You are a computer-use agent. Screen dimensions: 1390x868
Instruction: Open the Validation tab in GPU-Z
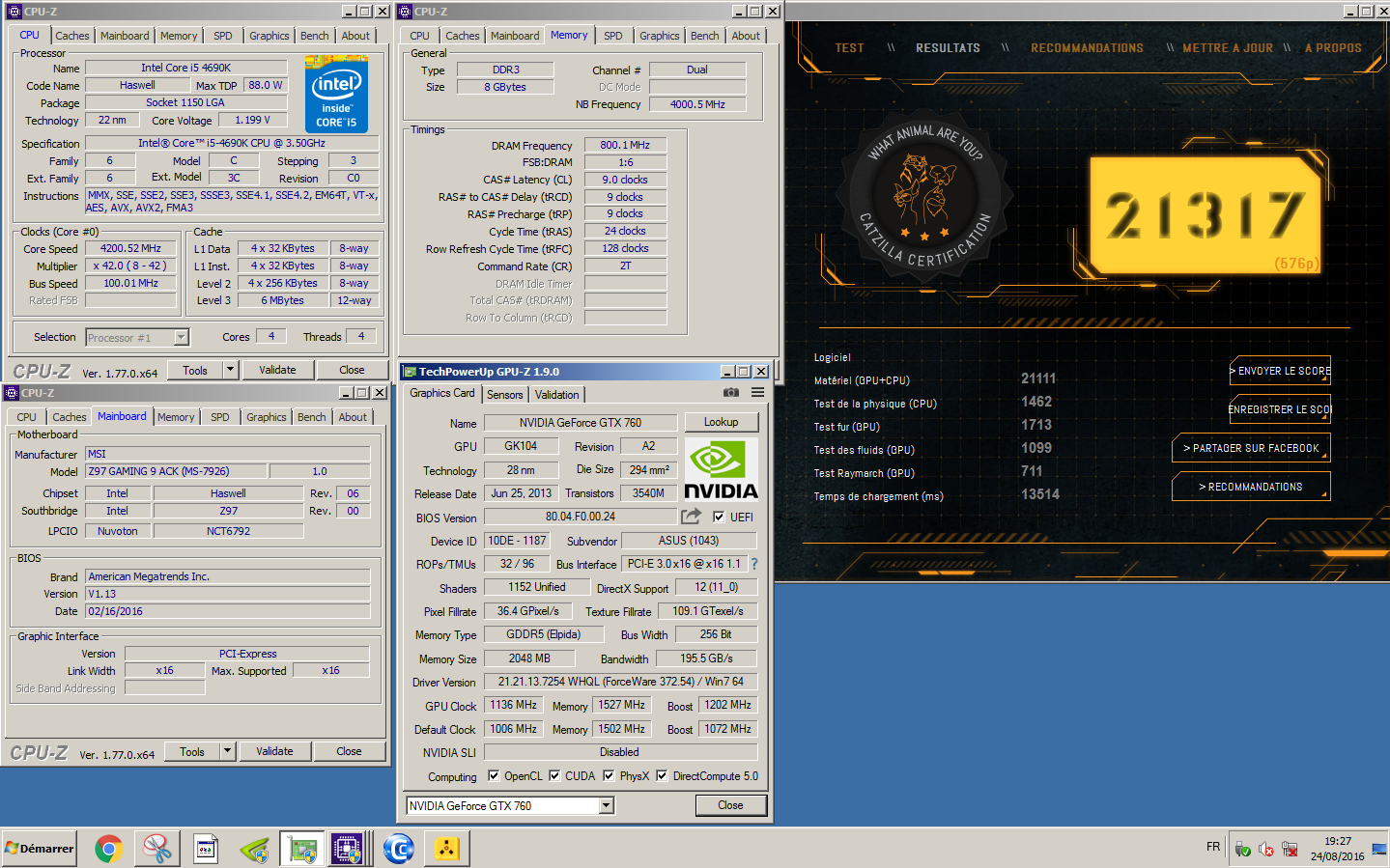tap(557, 395)
